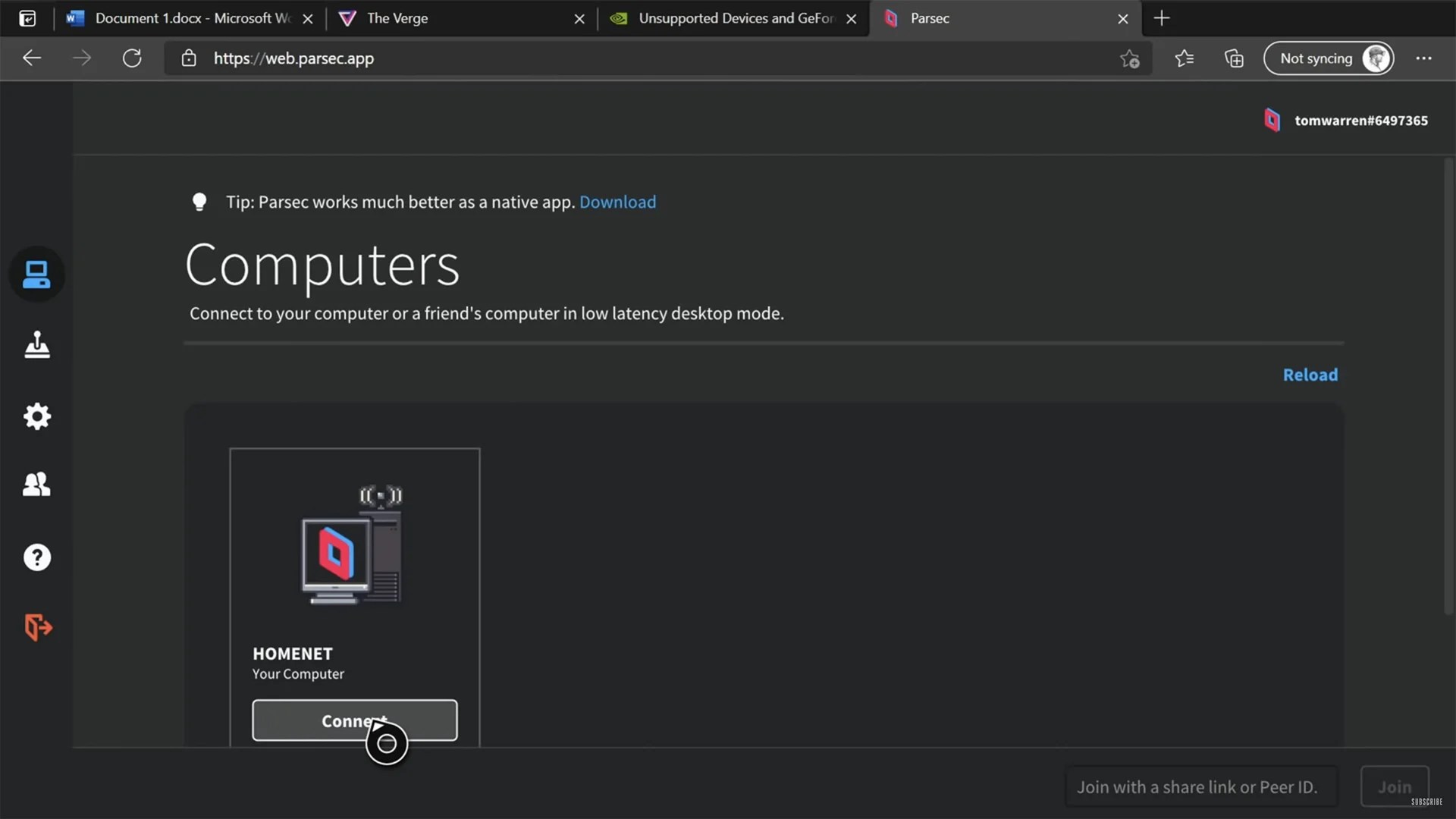Click the Download link for native app
This screenshot has height=819, width=1456.
coord(618,202)
